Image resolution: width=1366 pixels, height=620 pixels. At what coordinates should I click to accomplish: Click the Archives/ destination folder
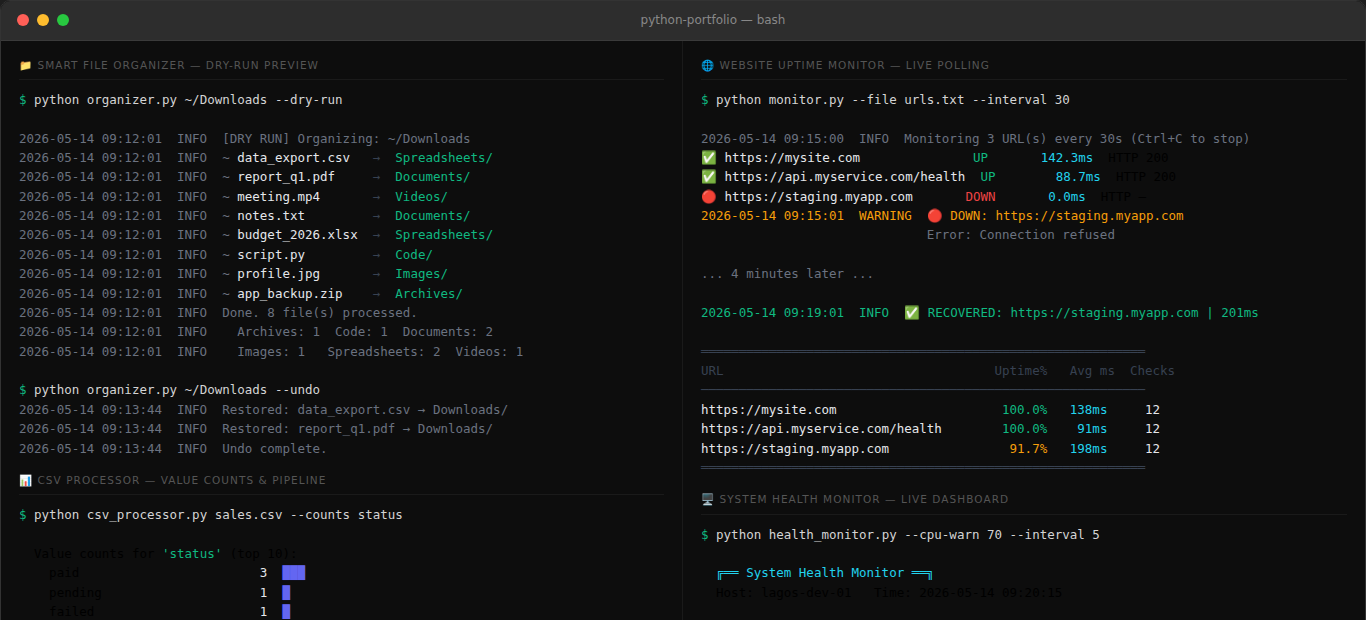point(429,294)
